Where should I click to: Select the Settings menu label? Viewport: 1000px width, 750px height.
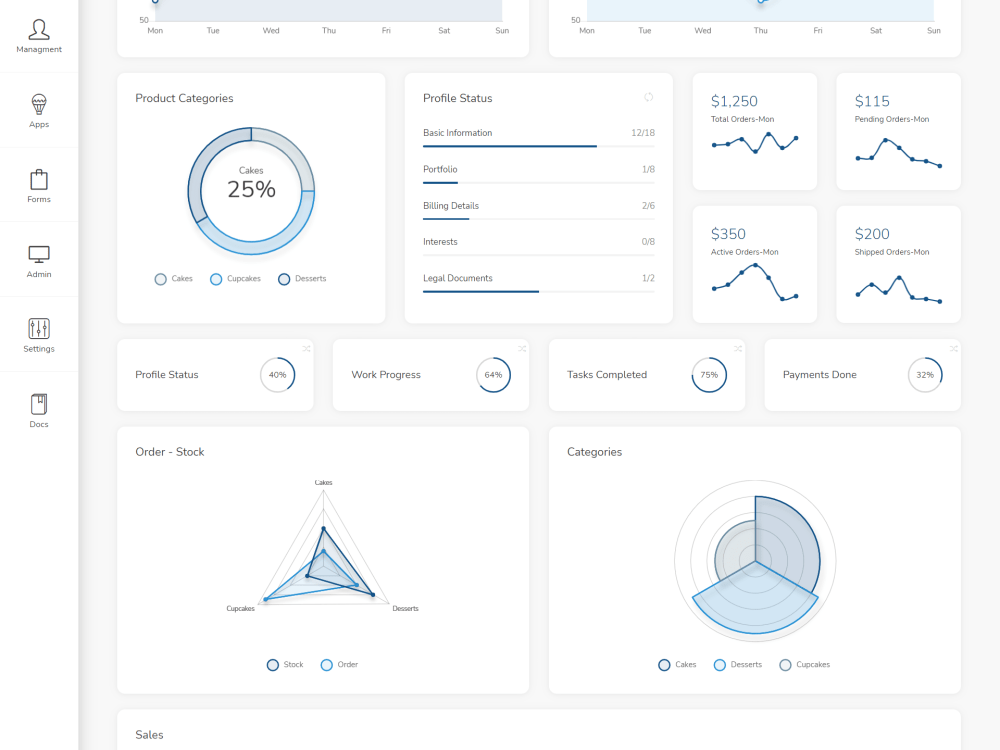pyautogui.click(x=39, y=349)
